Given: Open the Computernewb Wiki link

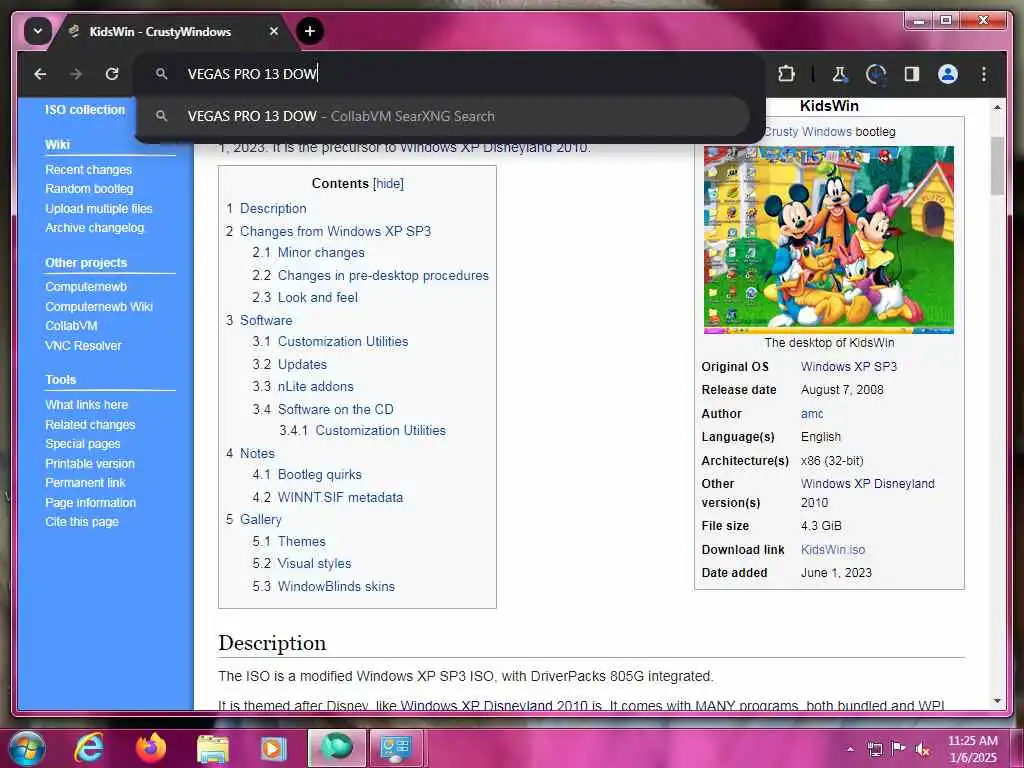Looking at the screenshot, I should point(99,306).
